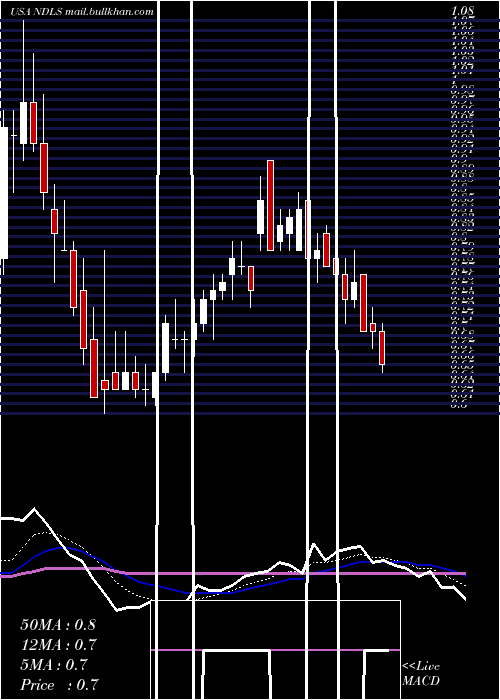Click the '12MA : 0.7' value text
The width and height of the screenshot is (500, 700).
coord(58,645)
